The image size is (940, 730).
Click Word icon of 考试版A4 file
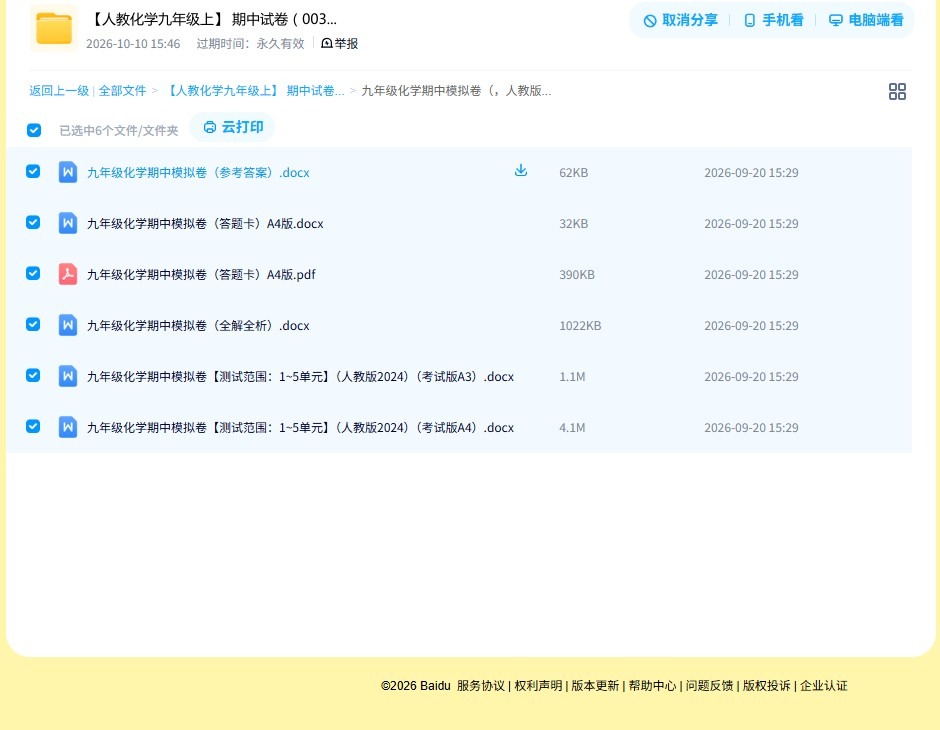click(x=68, y=427)
